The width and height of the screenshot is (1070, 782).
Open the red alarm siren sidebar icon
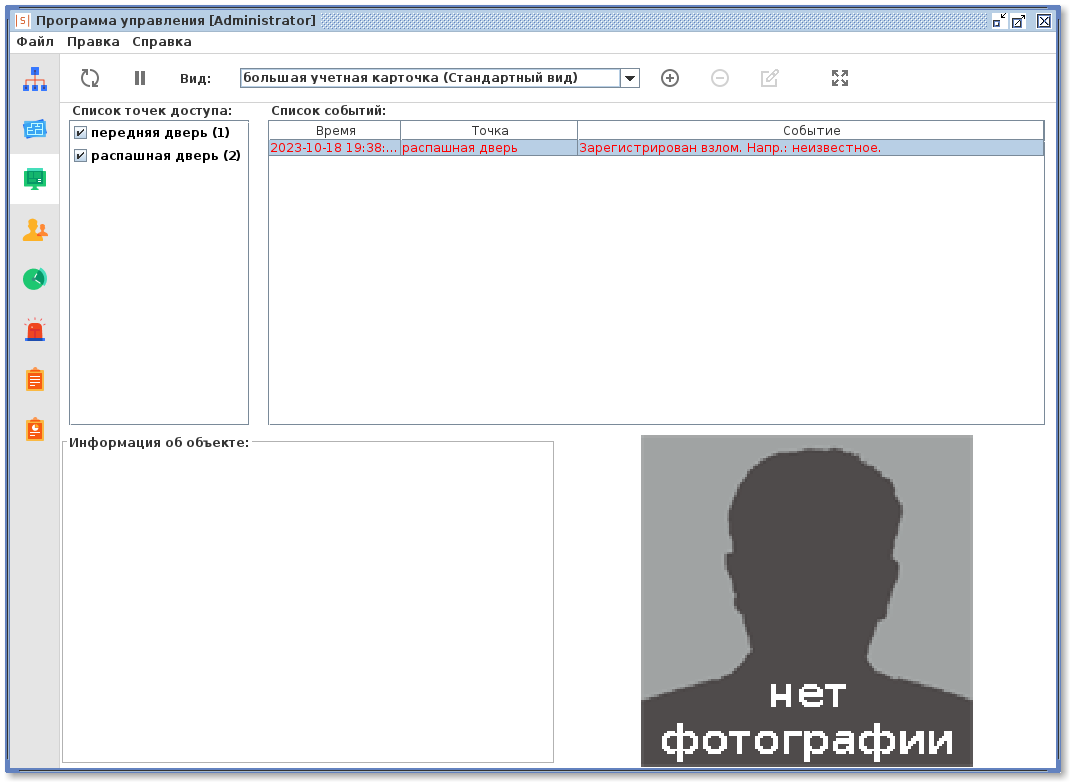(35, 329)
